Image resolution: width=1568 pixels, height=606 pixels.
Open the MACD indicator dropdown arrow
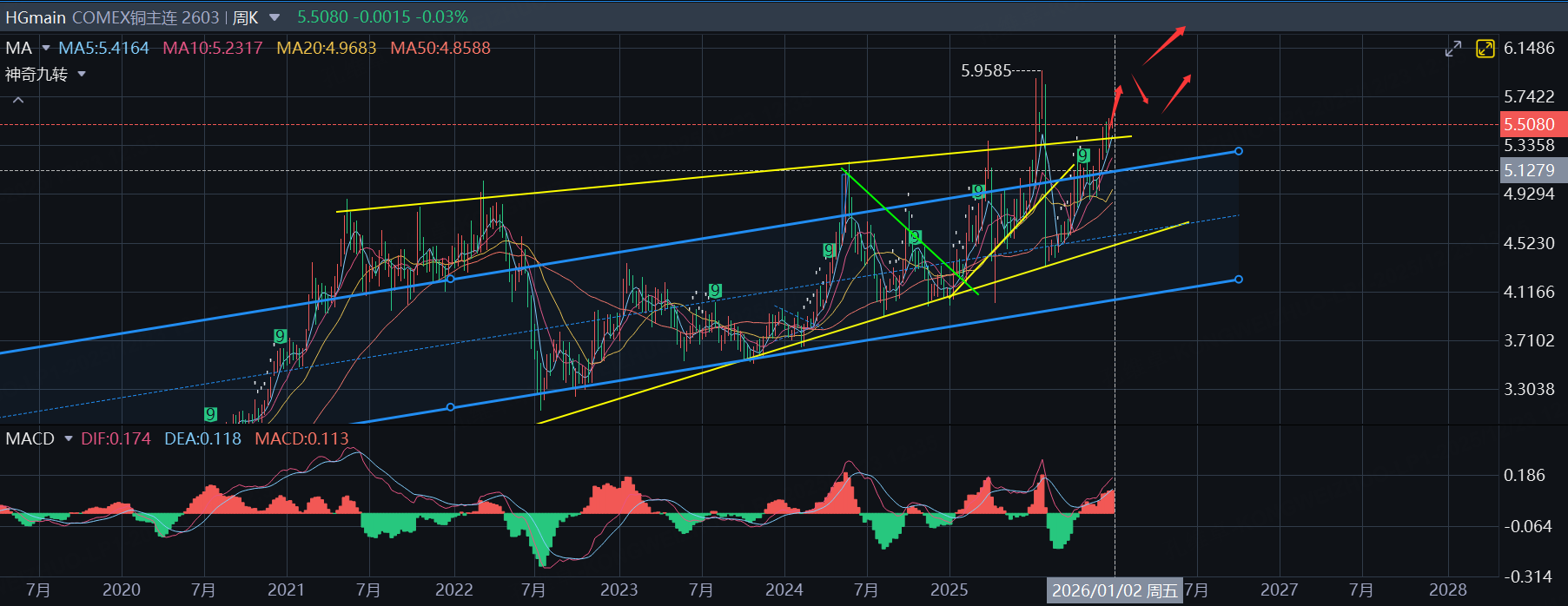(69, 438)
